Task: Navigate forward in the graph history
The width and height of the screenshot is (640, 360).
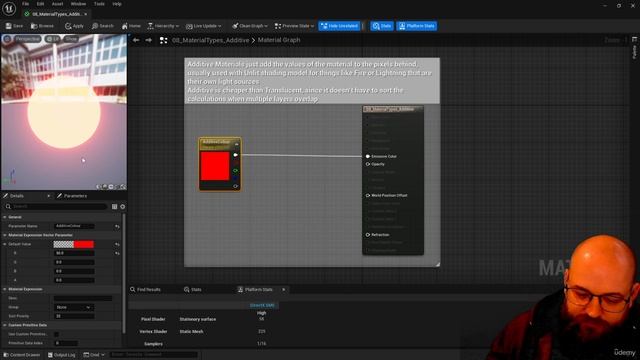Action: (x=149, y=40)
